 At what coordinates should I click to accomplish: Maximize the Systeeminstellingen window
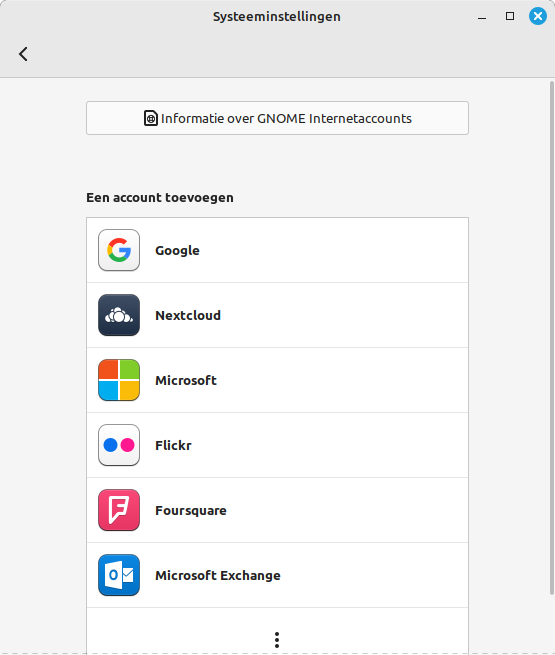[510, 16]
